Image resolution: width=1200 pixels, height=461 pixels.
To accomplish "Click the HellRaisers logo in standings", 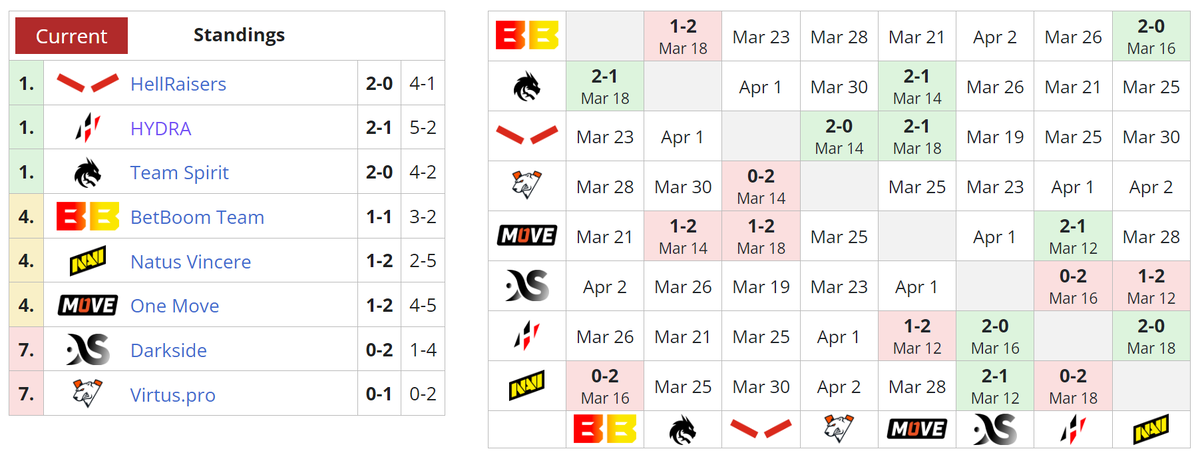I will (87, 83).
